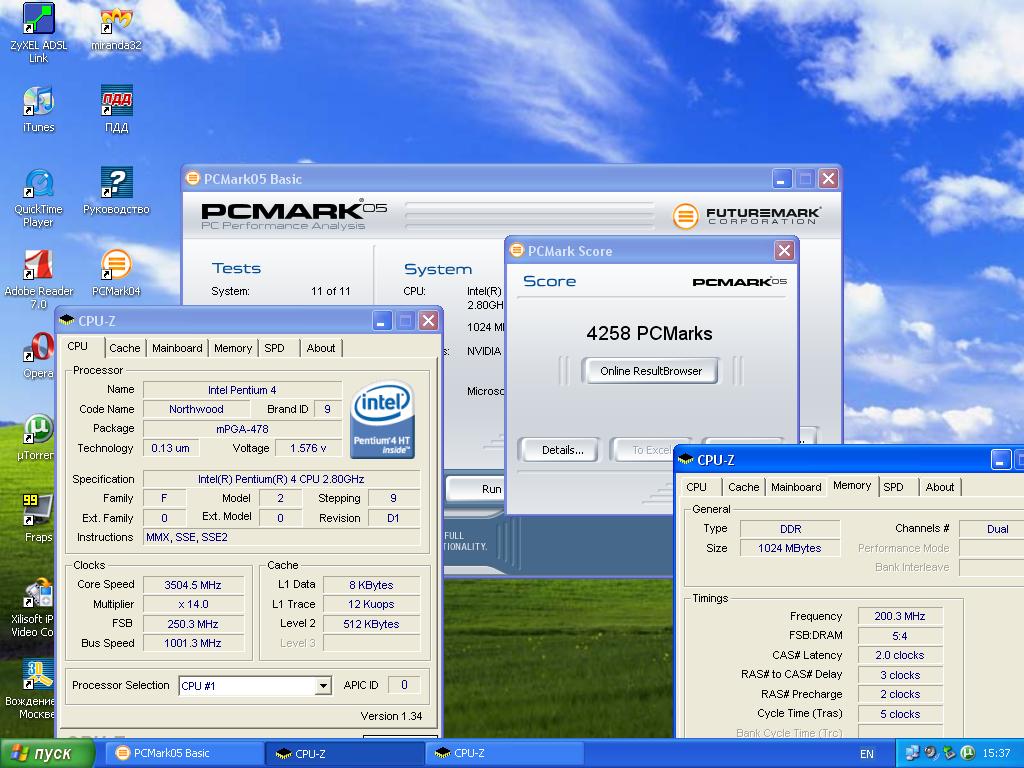Click the µTorrent tray icon
1024x768 pixels.
(x=967, y=753)
